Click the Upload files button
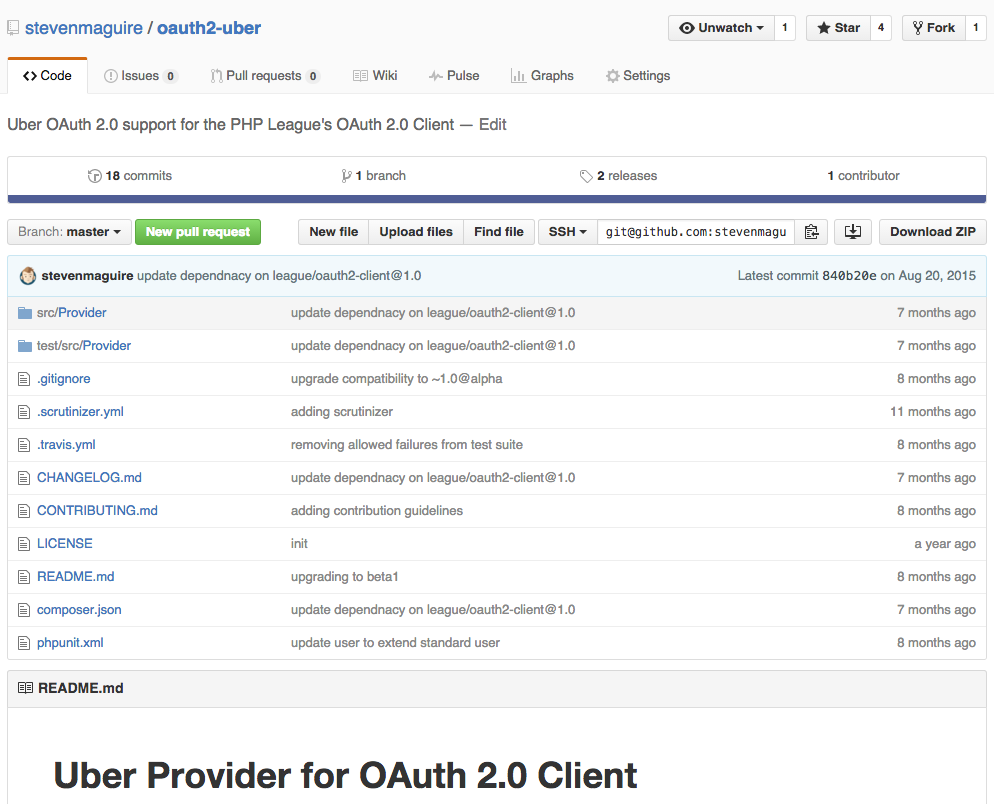The height and width of the screenshot is (804, 994). 416,232
